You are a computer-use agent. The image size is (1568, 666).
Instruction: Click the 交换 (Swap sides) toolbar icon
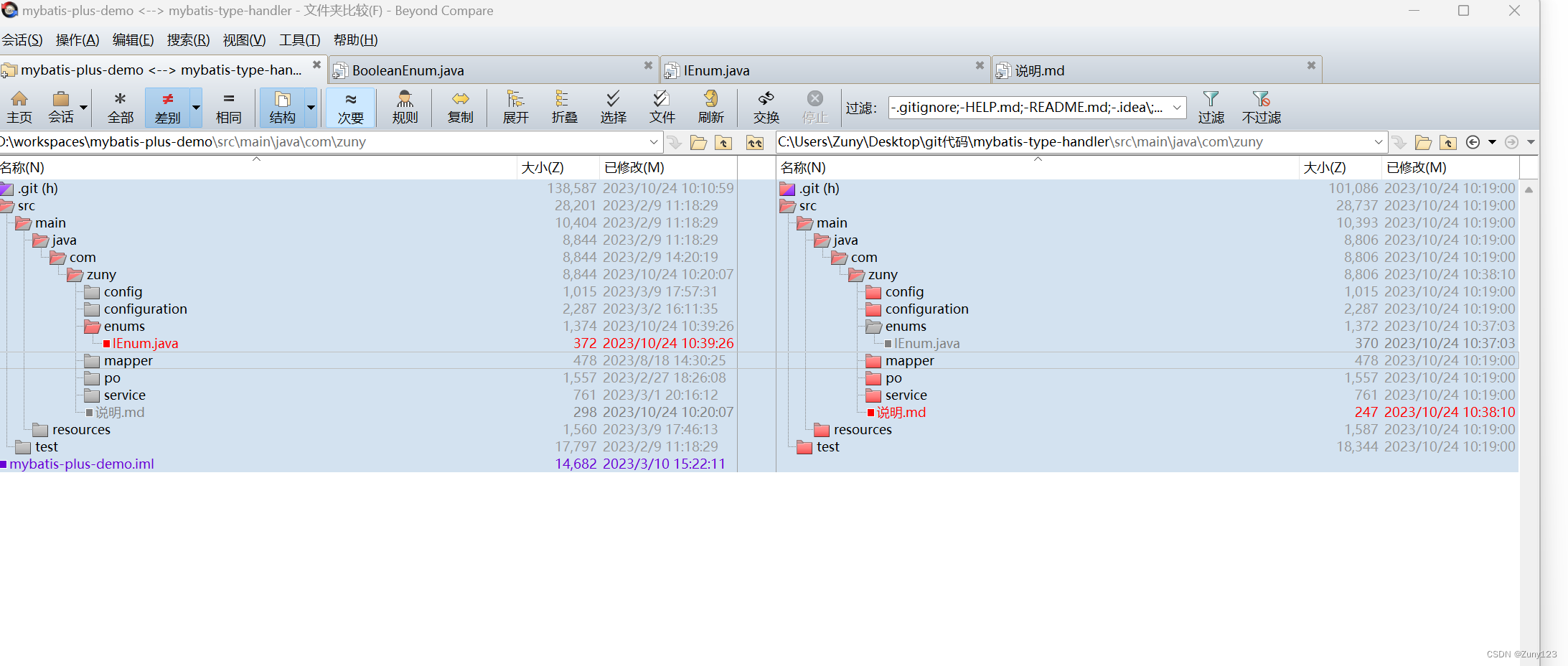point(766,108)
